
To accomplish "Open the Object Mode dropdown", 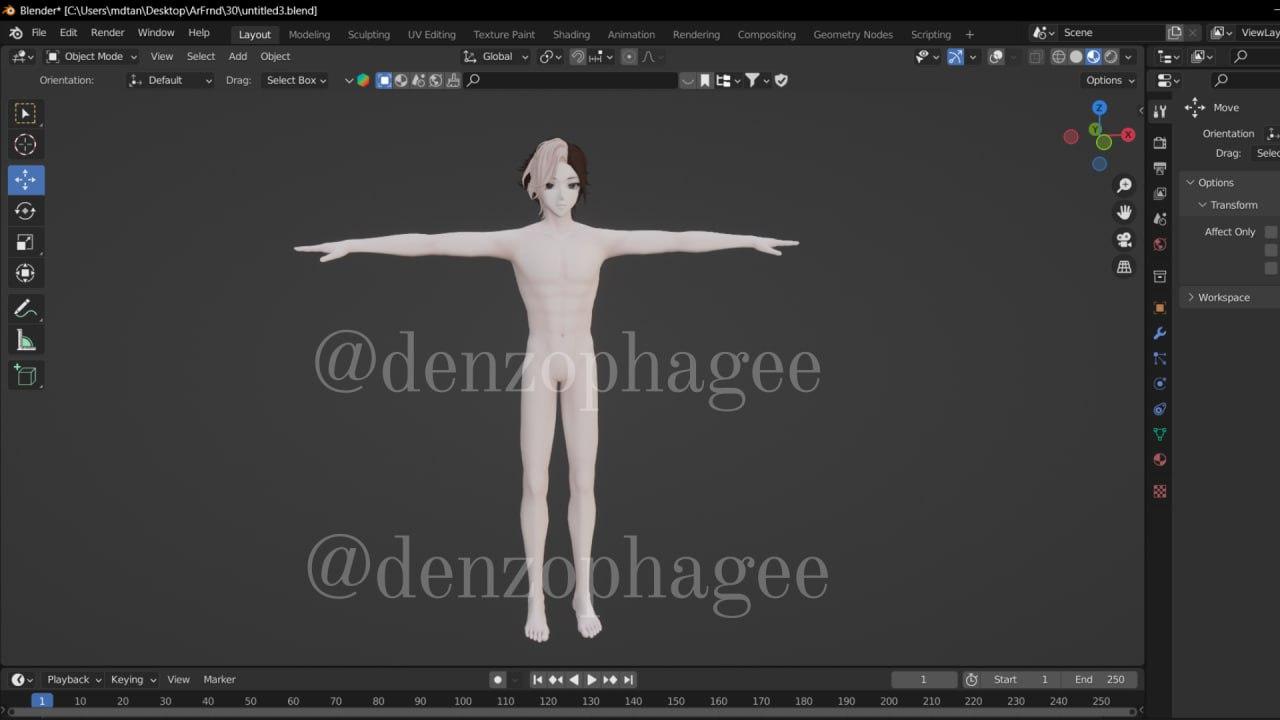I will (x=92, y=57).
